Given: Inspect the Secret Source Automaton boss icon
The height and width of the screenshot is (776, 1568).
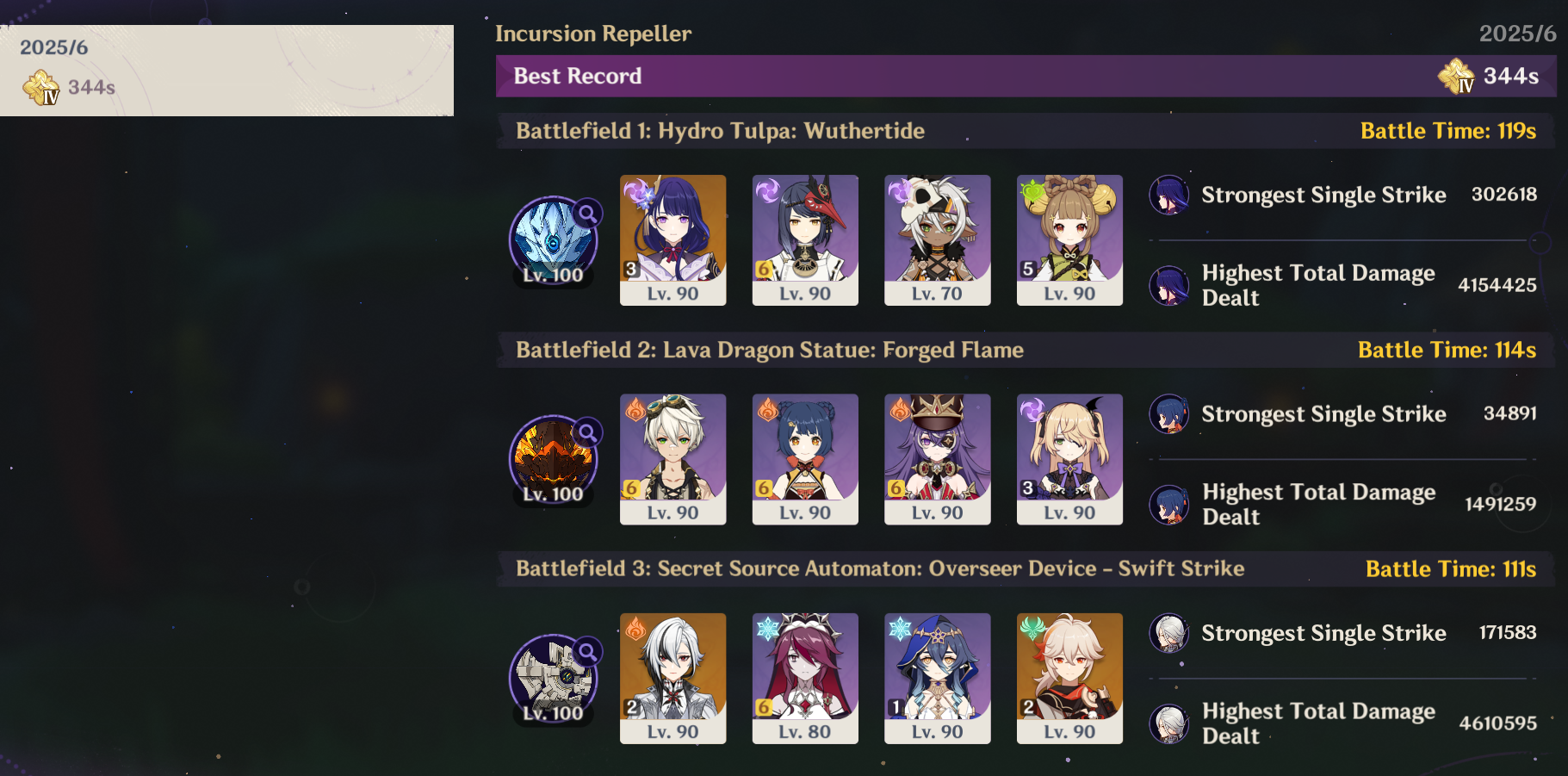Looking at the screenshot, I should 554,679.
